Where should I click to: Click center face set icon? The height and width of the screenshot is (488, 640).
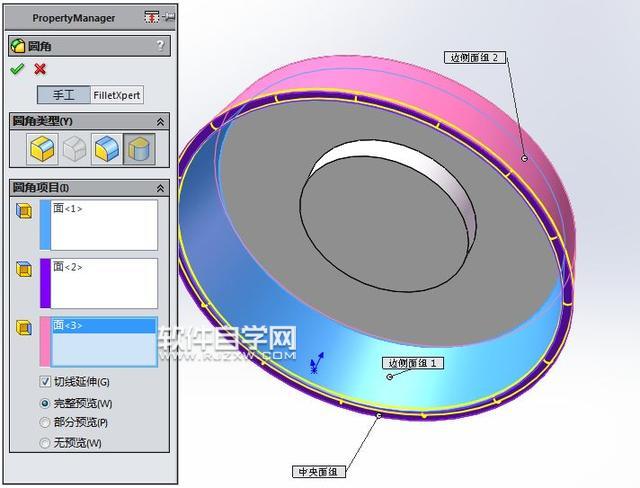24,269
